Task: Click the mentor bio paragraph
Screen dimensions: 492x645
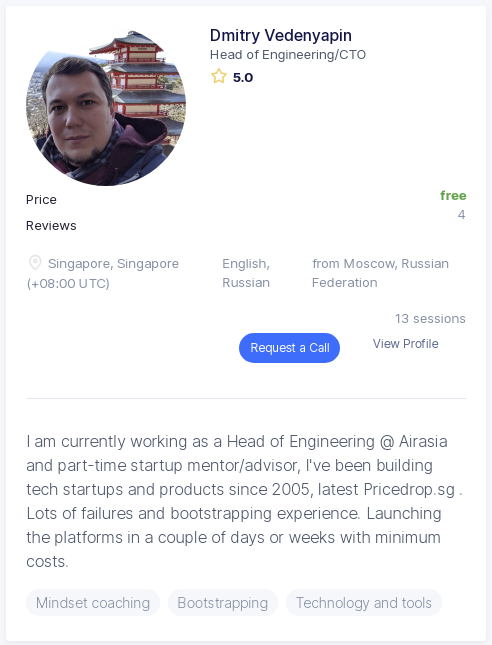Action: (x=245, y=501)
